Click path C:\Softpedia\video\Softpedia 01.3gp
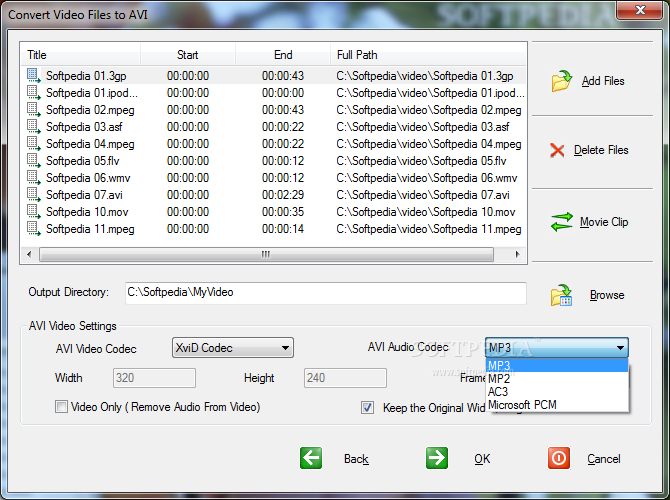 click(425, 76)
